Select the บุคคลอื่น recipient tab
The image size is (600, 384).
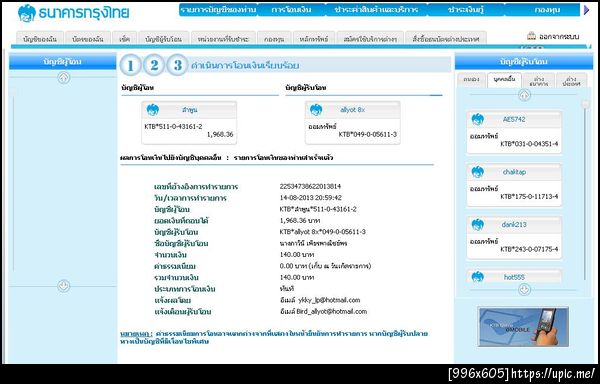pyautogui.click(x=504, y=80)
